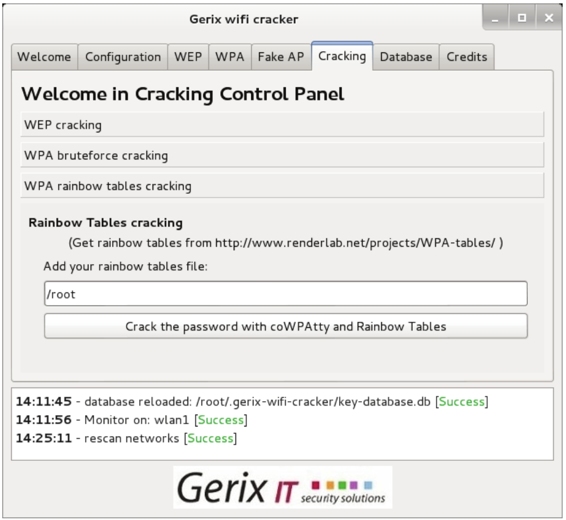Click the 'Gerix wifi cracker' title bar text

pos(244,19)
